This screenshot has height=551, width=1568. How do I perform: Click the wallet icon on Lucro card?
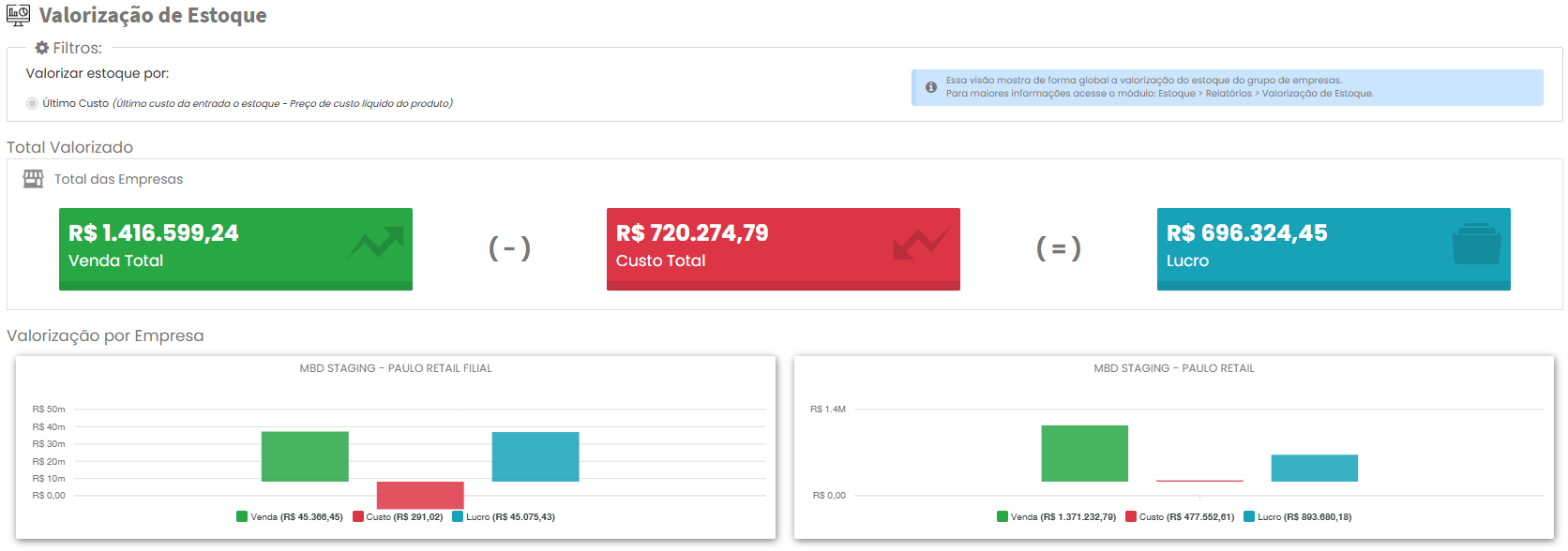pos(1476,244)
